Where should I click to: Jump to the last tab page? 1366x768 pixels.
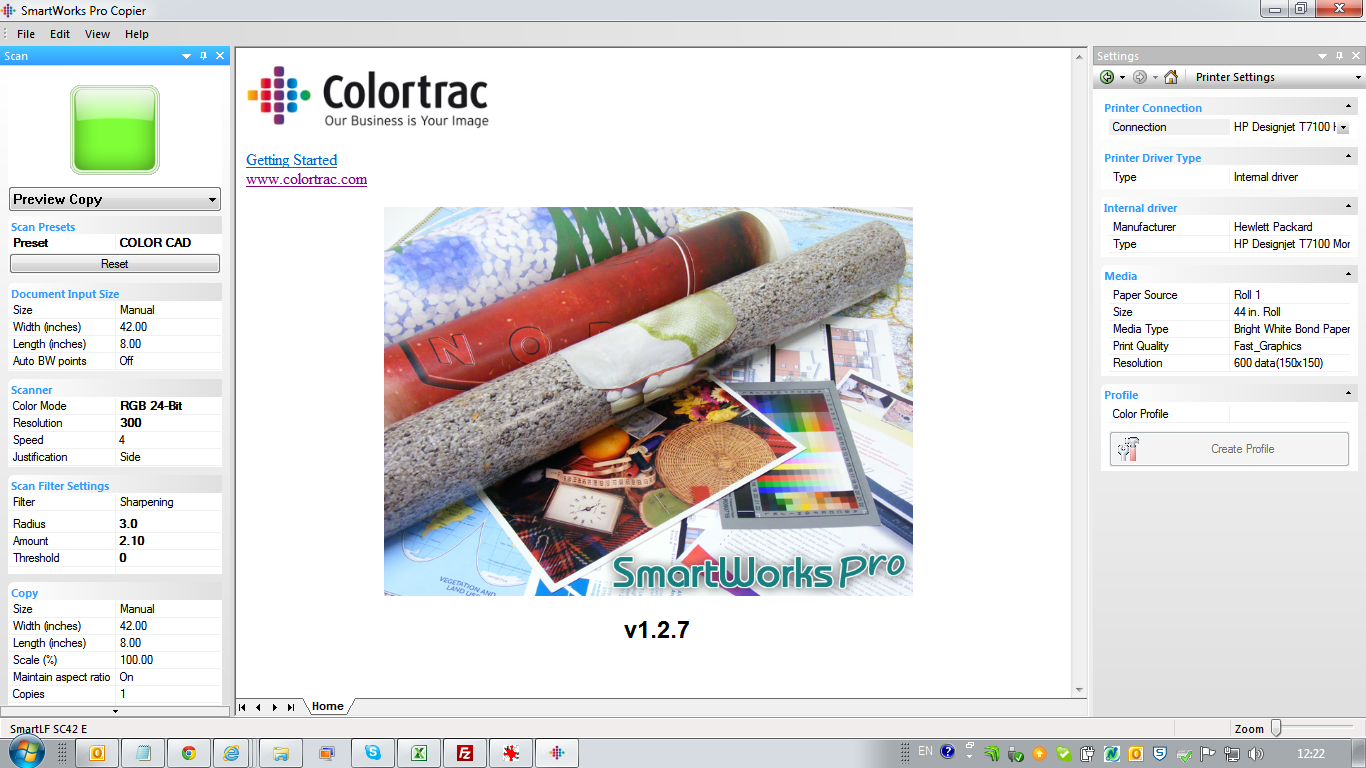coord(291,707)
